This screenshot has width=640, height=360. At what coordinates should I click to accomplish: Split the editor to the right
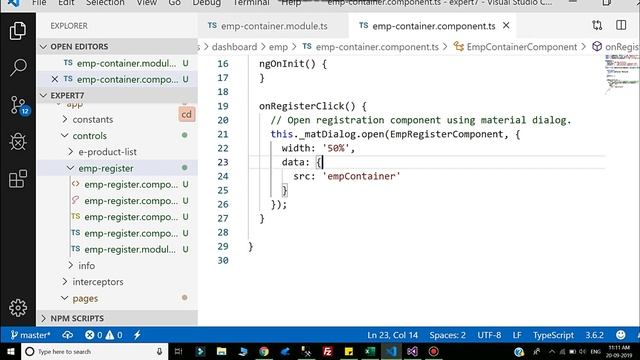click(621, 25)
